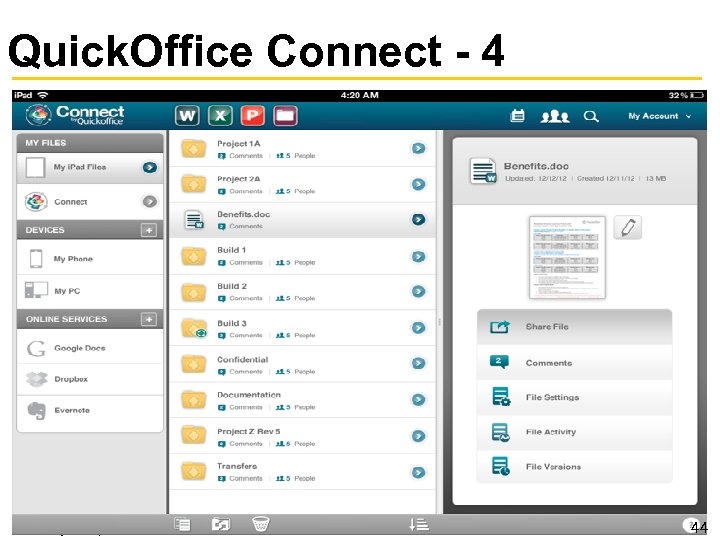Open Comments in detail panel
This screenshot has height=540, width=720.
pos(574,363)
